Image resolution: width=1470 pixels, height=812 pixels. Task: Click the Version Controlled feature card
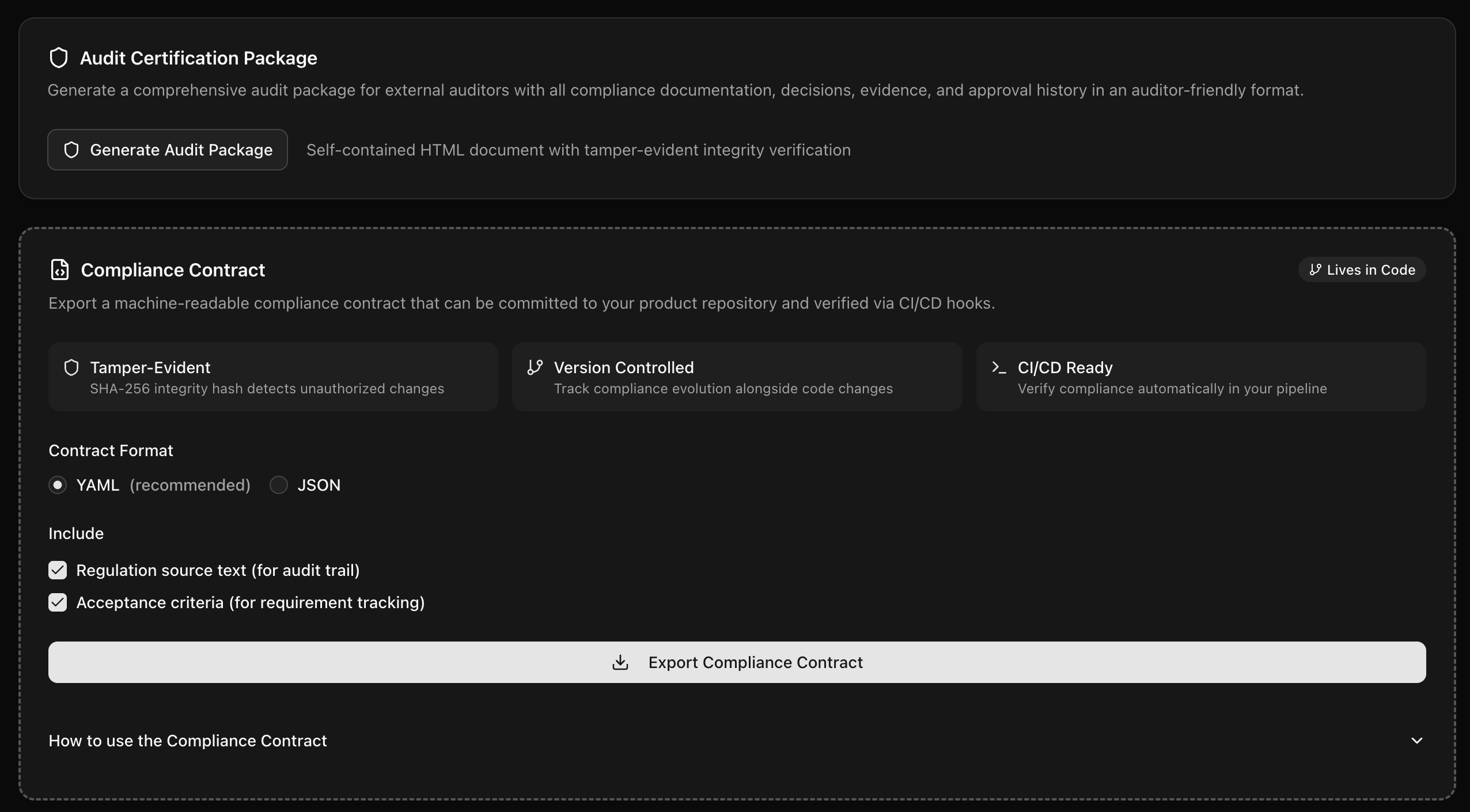[737, 377]
